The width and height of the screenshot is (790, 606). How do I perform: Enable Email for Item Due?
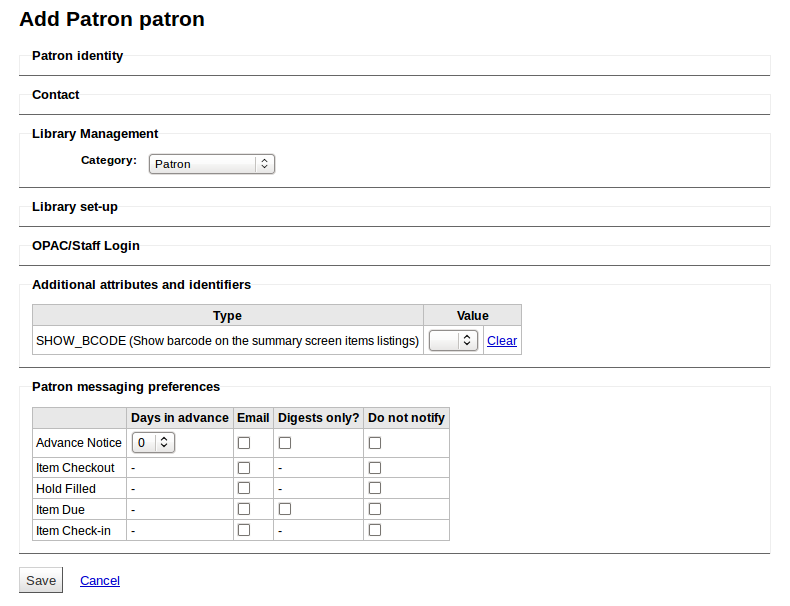(244, 510)
